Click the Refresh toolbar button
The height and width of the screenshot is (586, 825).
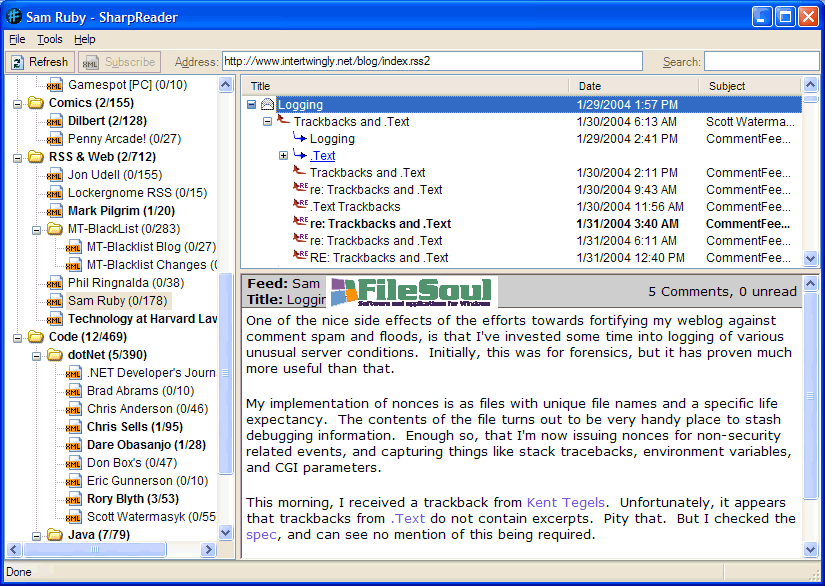(40, 62)
